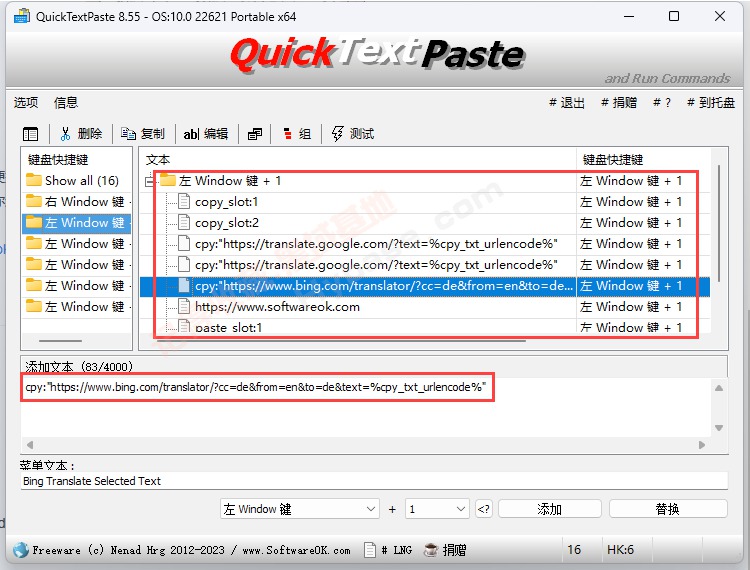Click the # 到托盘 menu item
The height and width of the screenshot is (570, 750).
pos(710,103)
